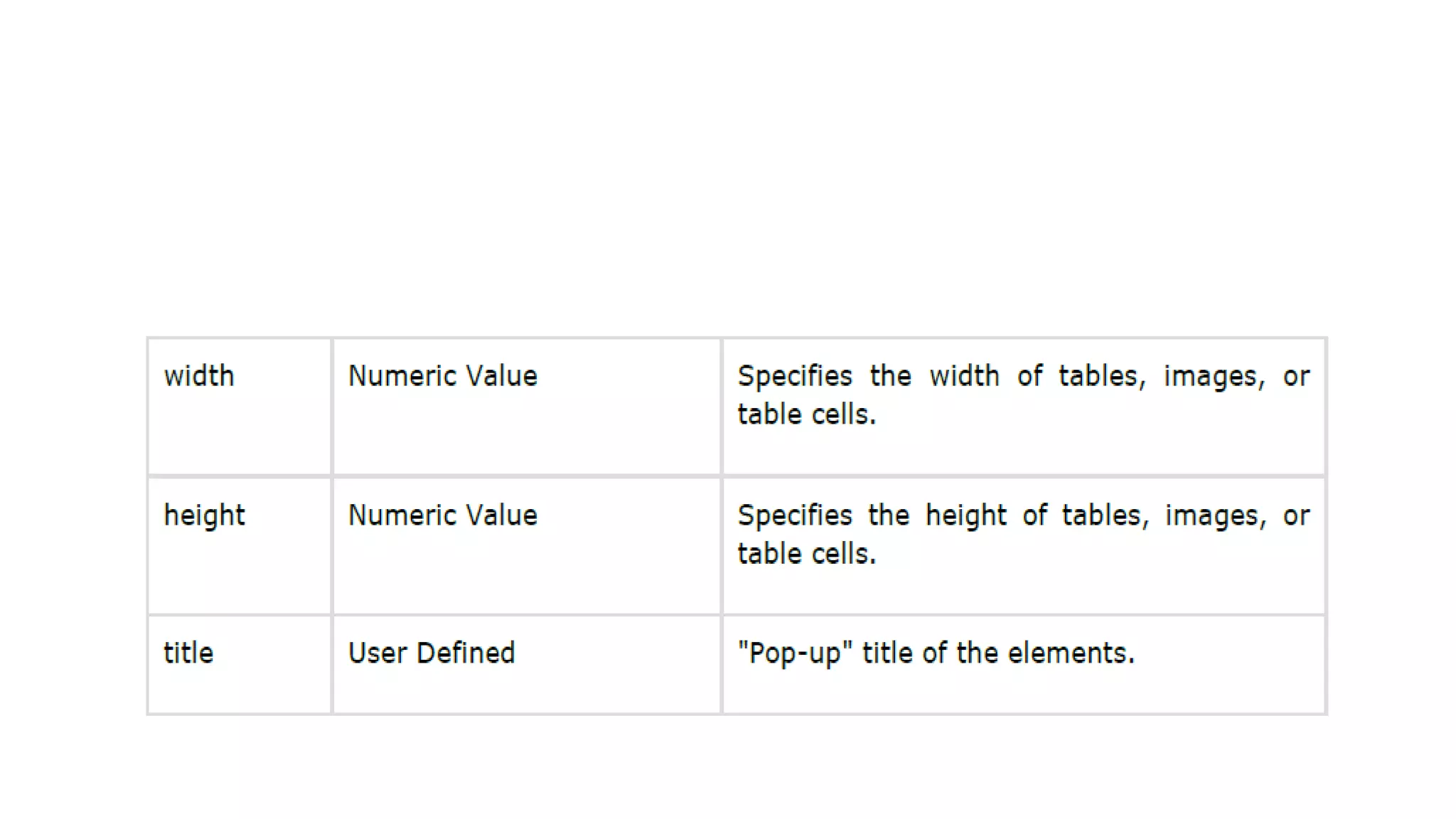Click the word 'Specifies' in the height row
Image resolution: width=1456 pixels, height=819 pixels.
coord(794,516)
